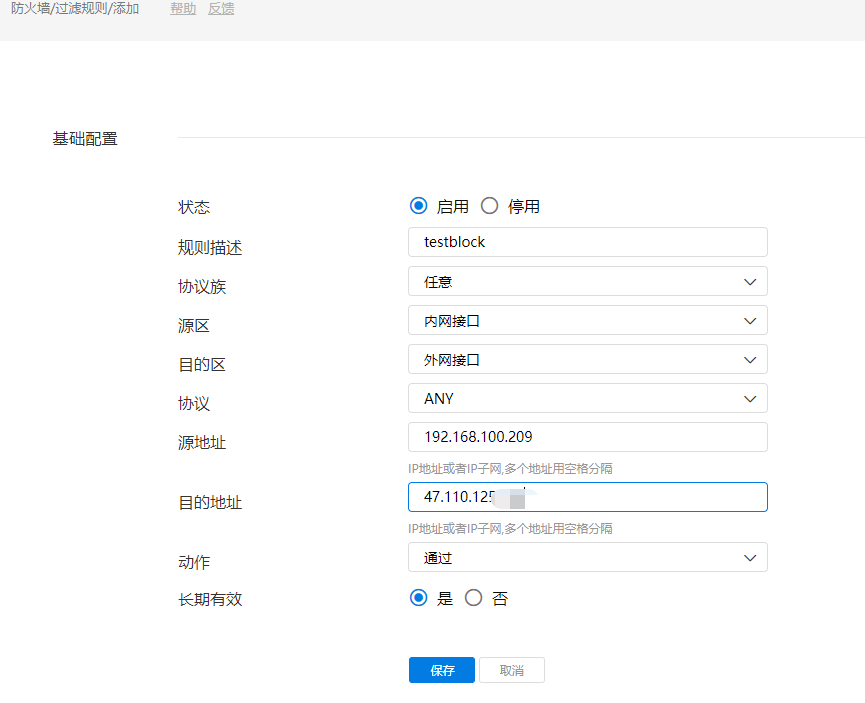Focus the 目的地址 input field
This screenshot has height=703, width=865.
(x=640, y=497)
